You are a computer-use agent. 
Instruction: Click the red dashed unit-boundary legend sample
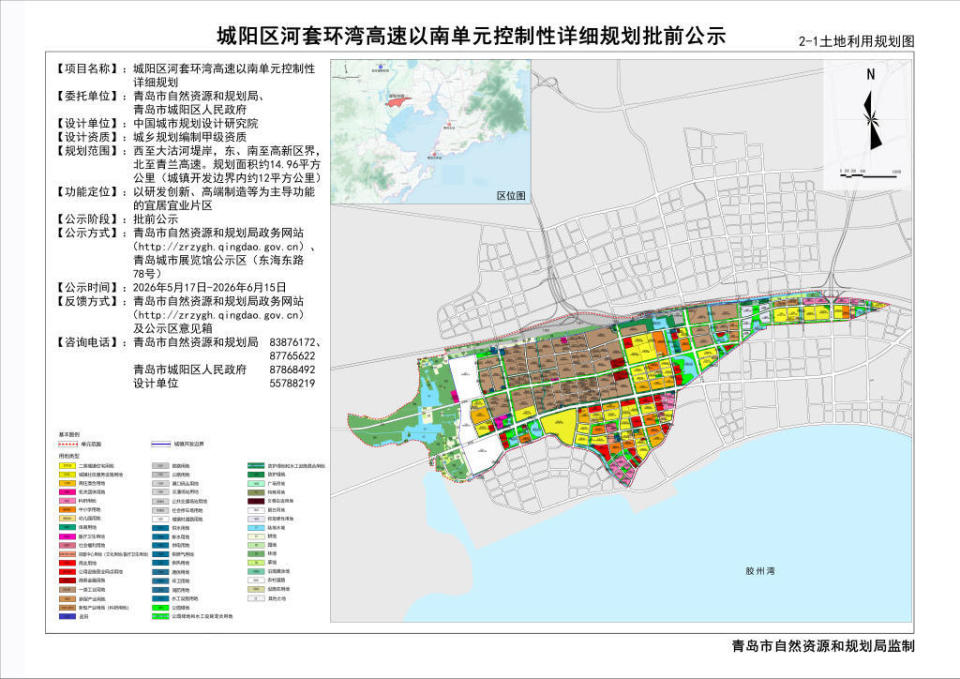[x=68, y=444]
